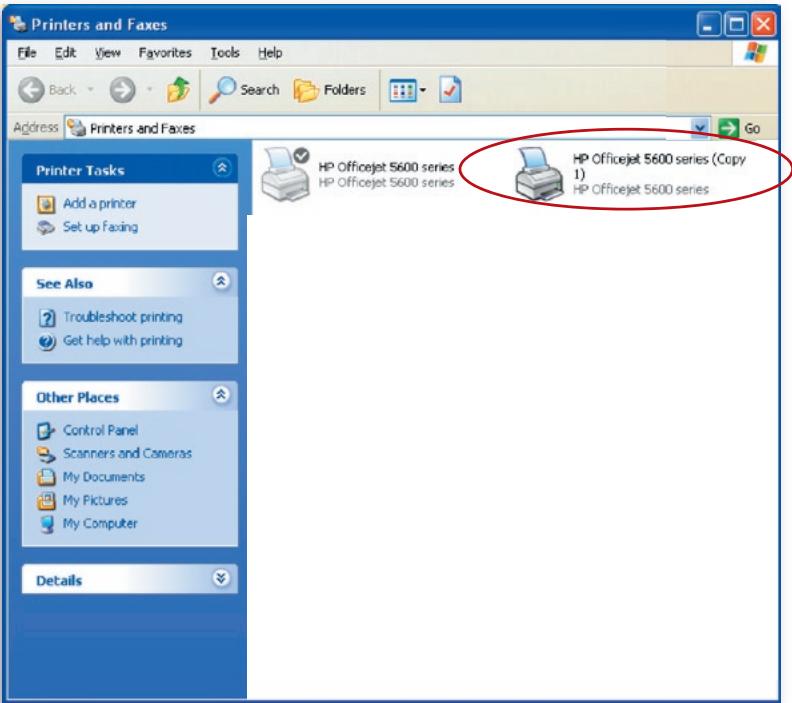Click the Control Panel icon
This screenshot has height=703, width=792.
tap(46, 431)
